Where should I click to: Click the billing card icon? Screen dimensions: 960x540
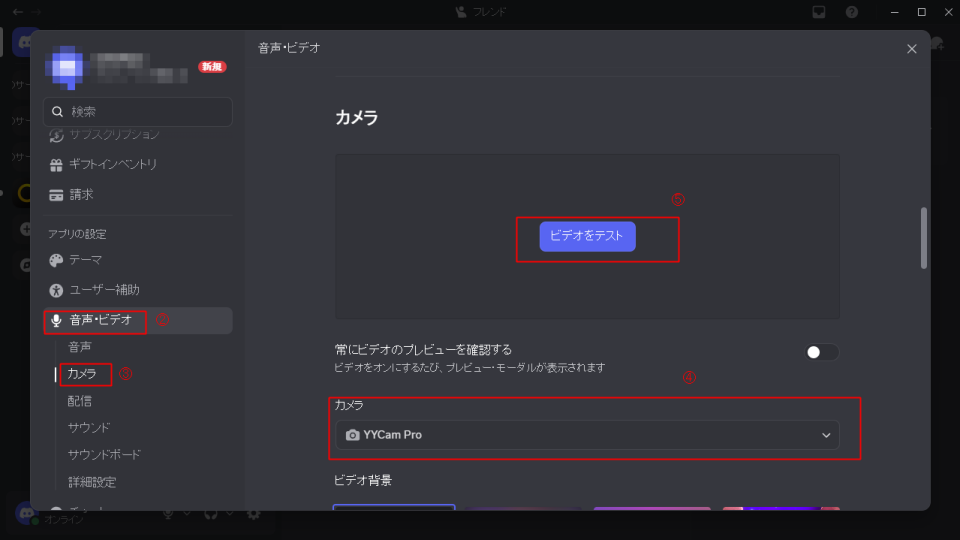click(57, 194)
